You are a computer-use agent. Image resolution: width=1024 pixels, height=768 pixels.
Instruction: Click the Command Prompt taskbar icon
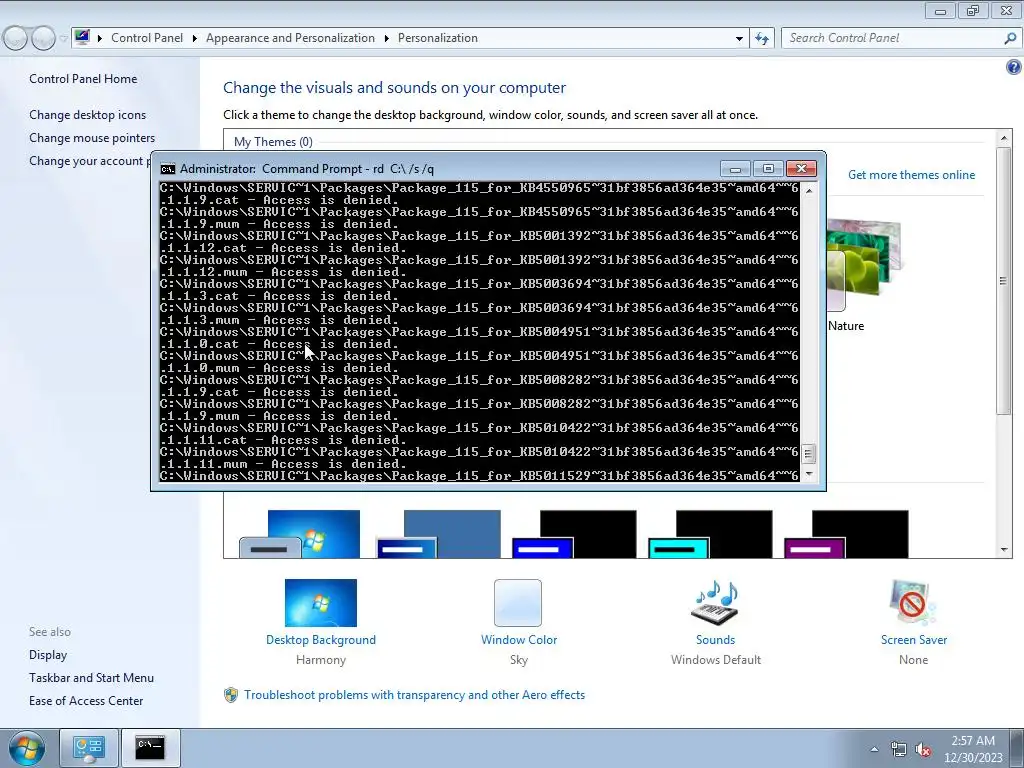click(150, 748)
